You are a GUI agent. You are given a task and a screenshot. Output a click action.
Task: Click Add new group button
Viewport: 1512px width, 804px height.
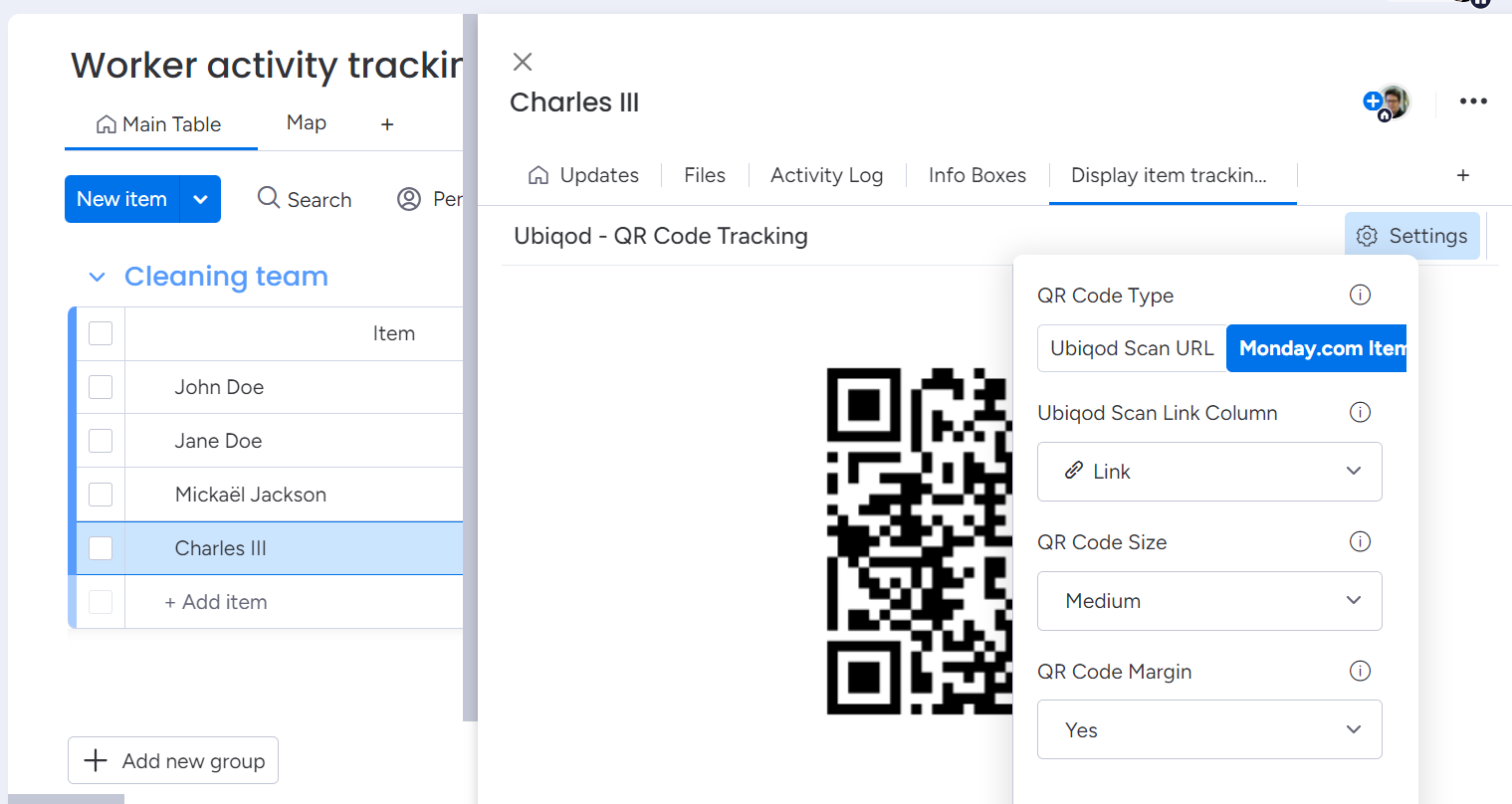(x=173, y=760)
